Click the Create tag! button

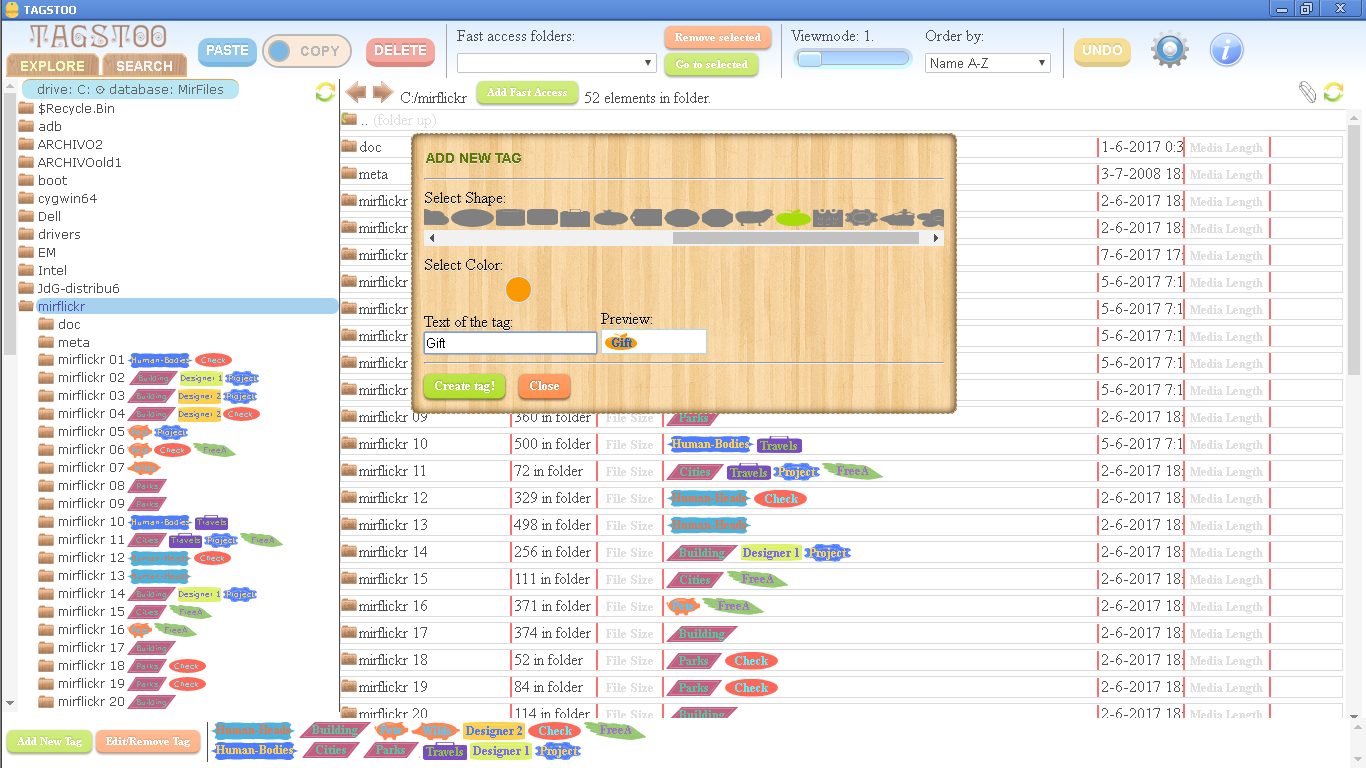(465, 386)
